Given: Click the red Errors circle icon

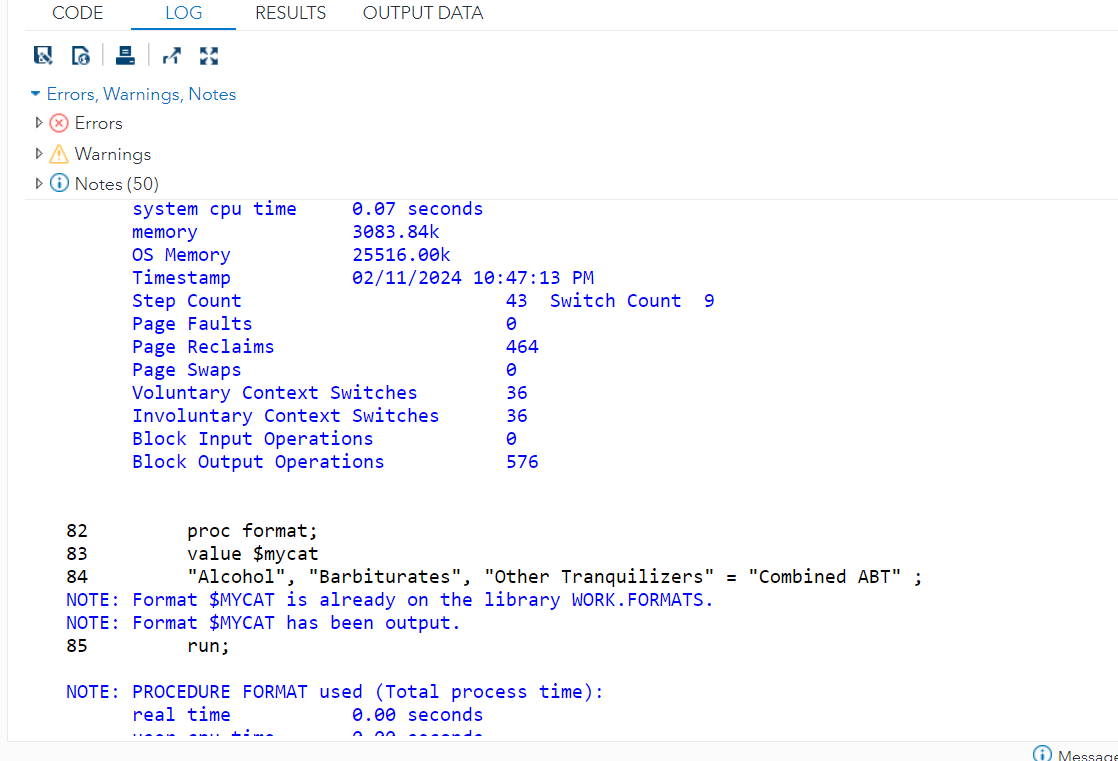Looking at the screenshot, I should point(59,123).
